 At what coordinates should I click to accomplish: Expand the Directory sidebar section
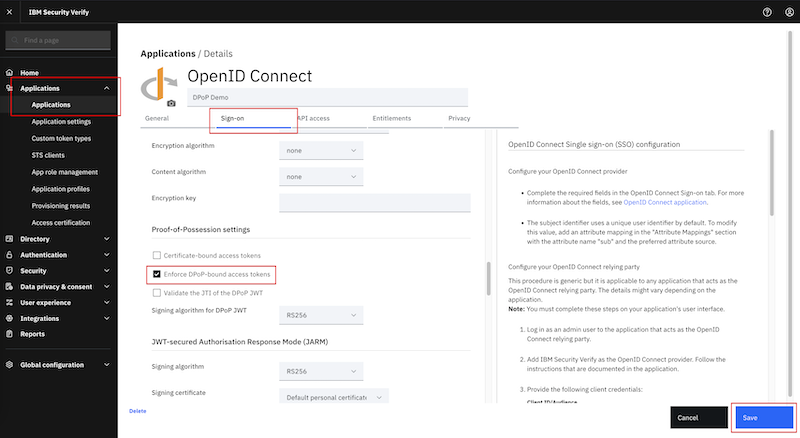(x=58, y=239)
